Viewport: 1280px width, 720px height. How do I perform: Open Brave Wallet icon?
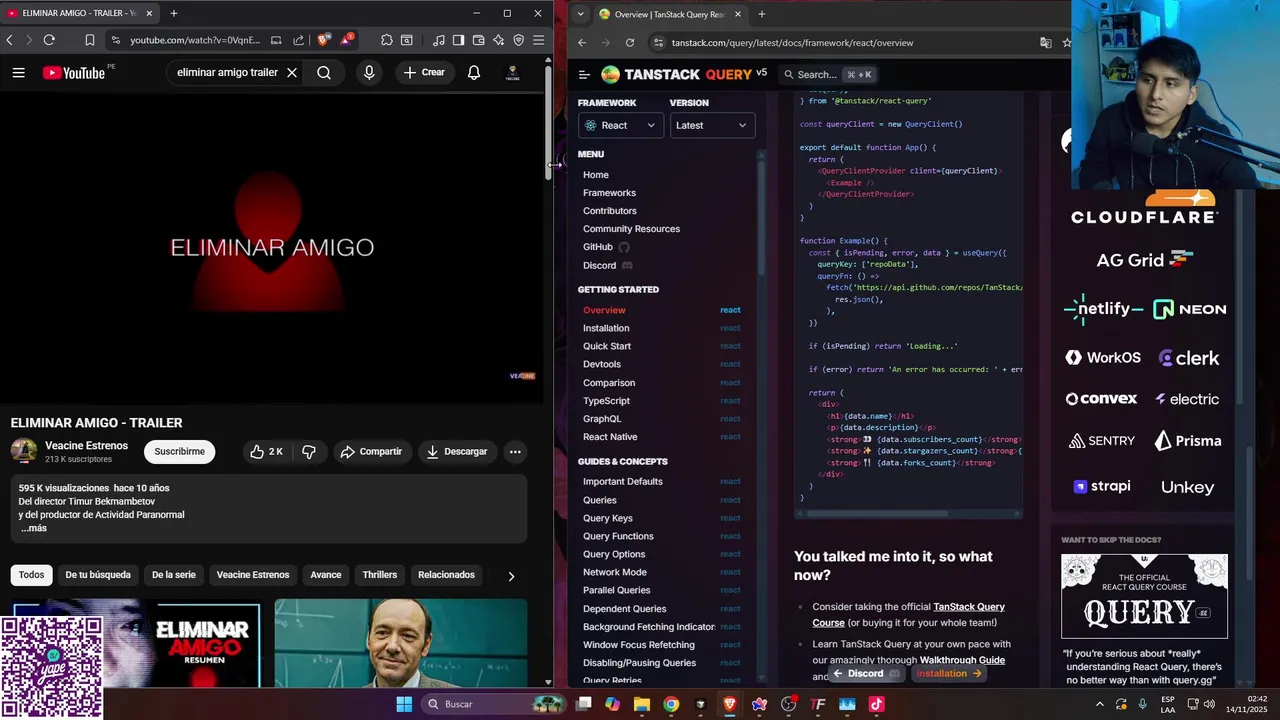coord(478,40)
